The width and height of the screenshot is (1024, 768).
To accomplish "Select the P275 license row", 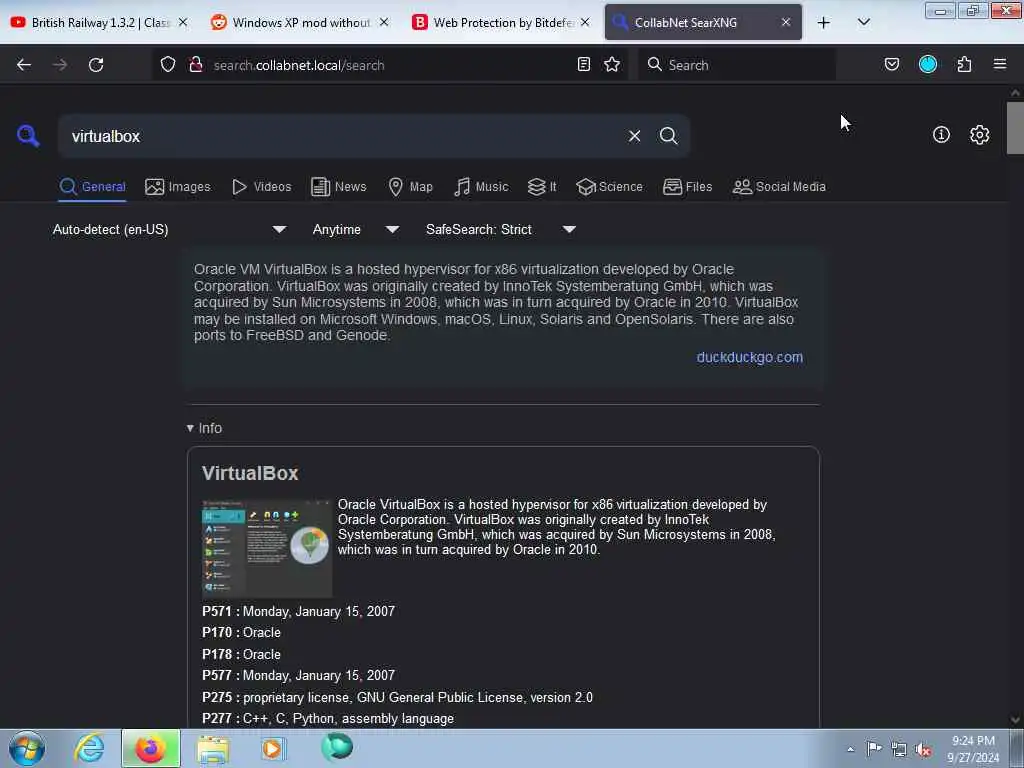I will tap(397, 697).
